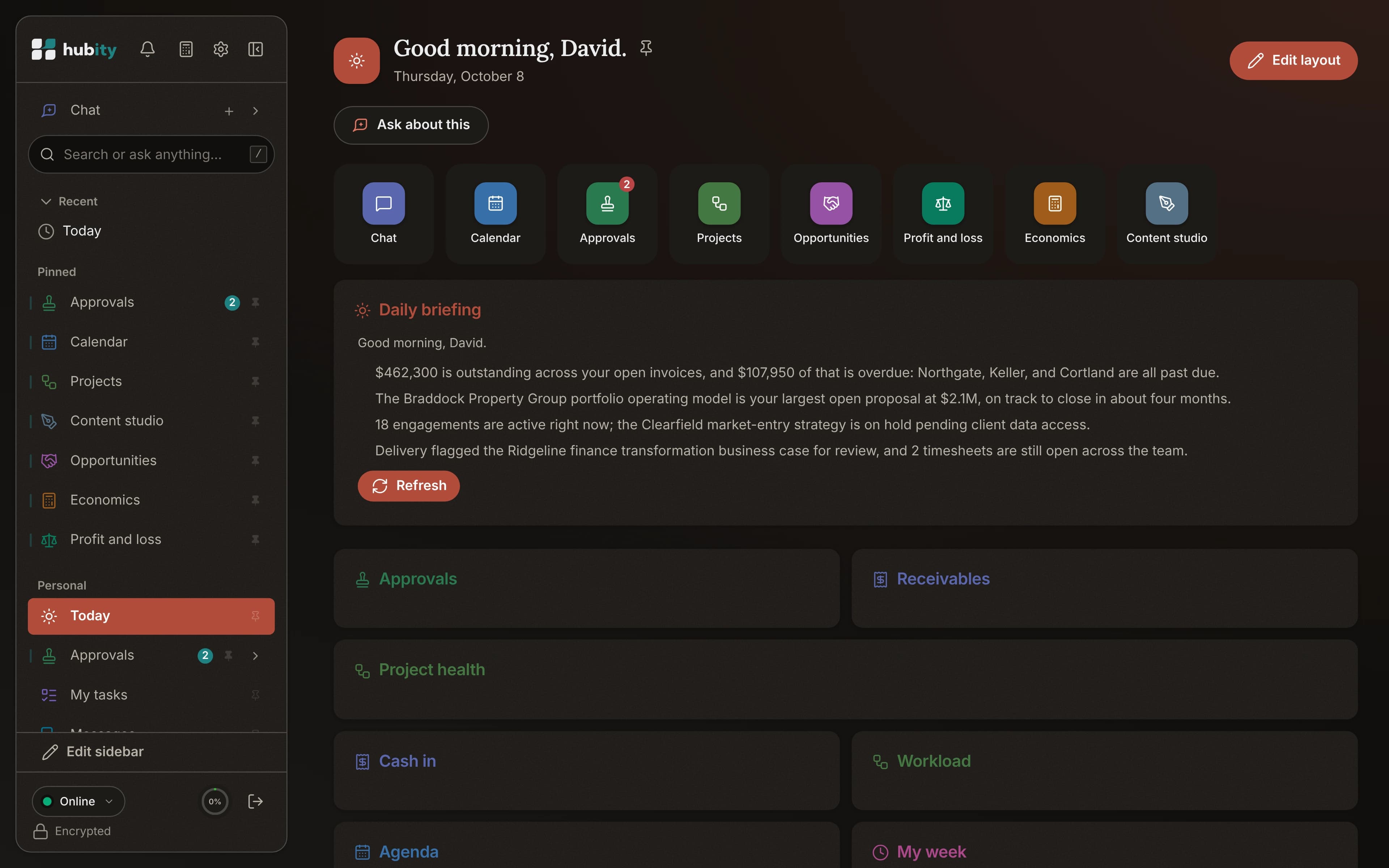Viewport: 1389px width, 868px height.
Task: Click Ask about this button
Action: 411,125
